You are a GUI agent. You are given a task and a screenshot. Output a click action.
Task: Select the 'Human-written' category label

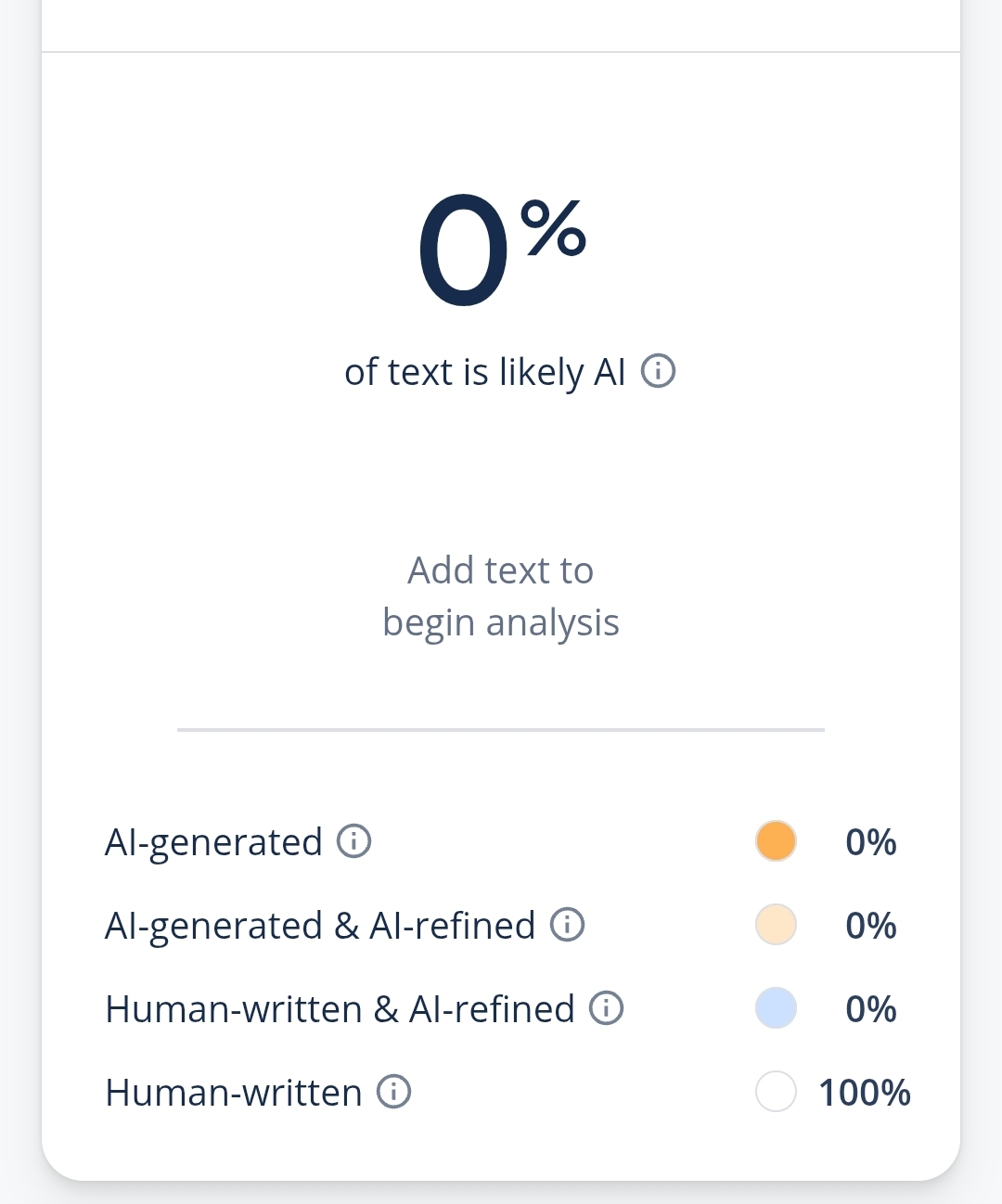[234, 1093]
